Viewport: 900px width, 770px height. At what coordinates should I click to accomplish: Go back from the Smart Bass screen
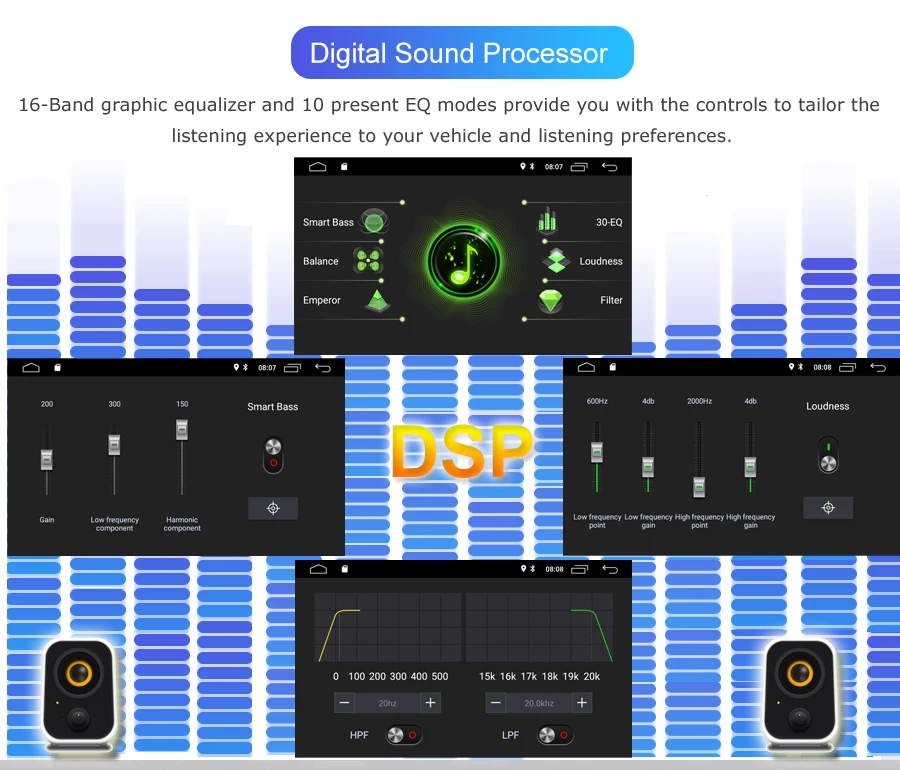pyautogui.click(x=323, y=368)
